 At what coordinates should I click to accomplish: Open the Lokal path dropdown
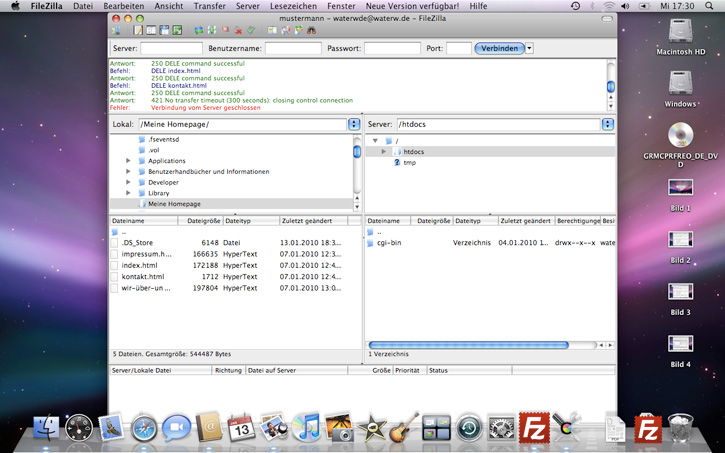click(x=354, y=124)
